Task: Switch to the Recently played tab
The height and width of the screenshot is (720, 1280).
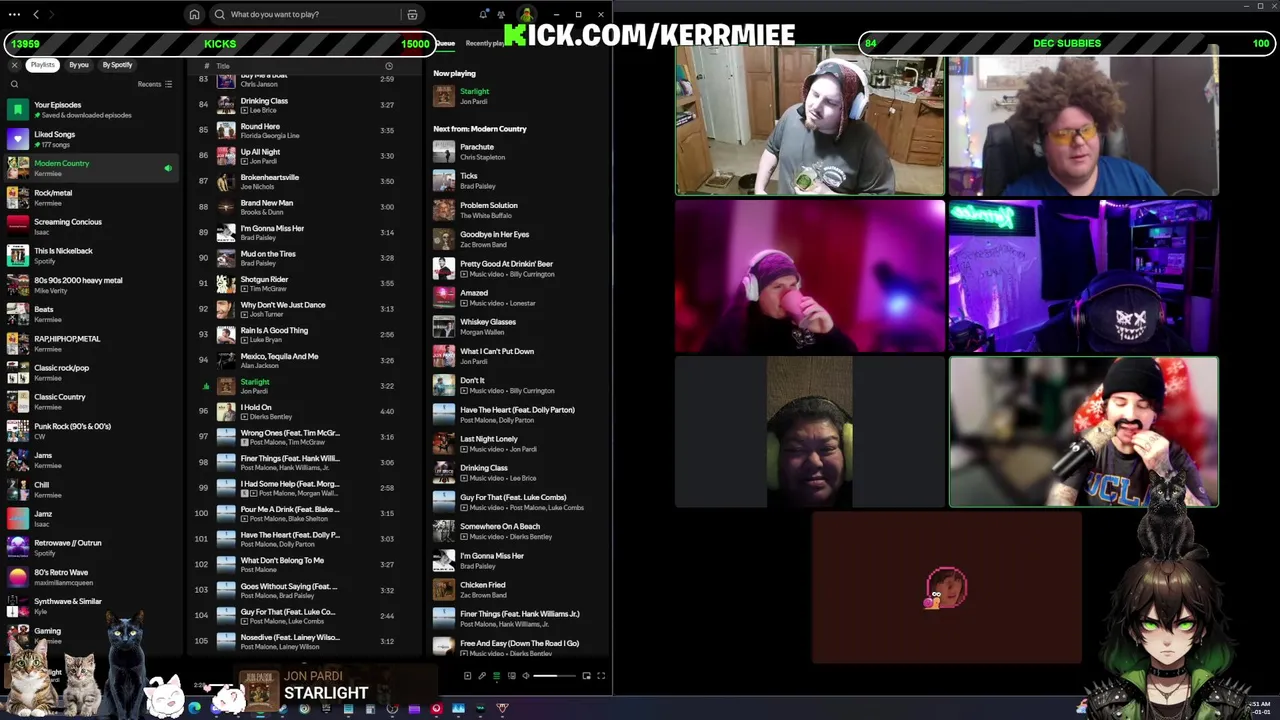Action: pyautogui.click(x=486, y=43)
